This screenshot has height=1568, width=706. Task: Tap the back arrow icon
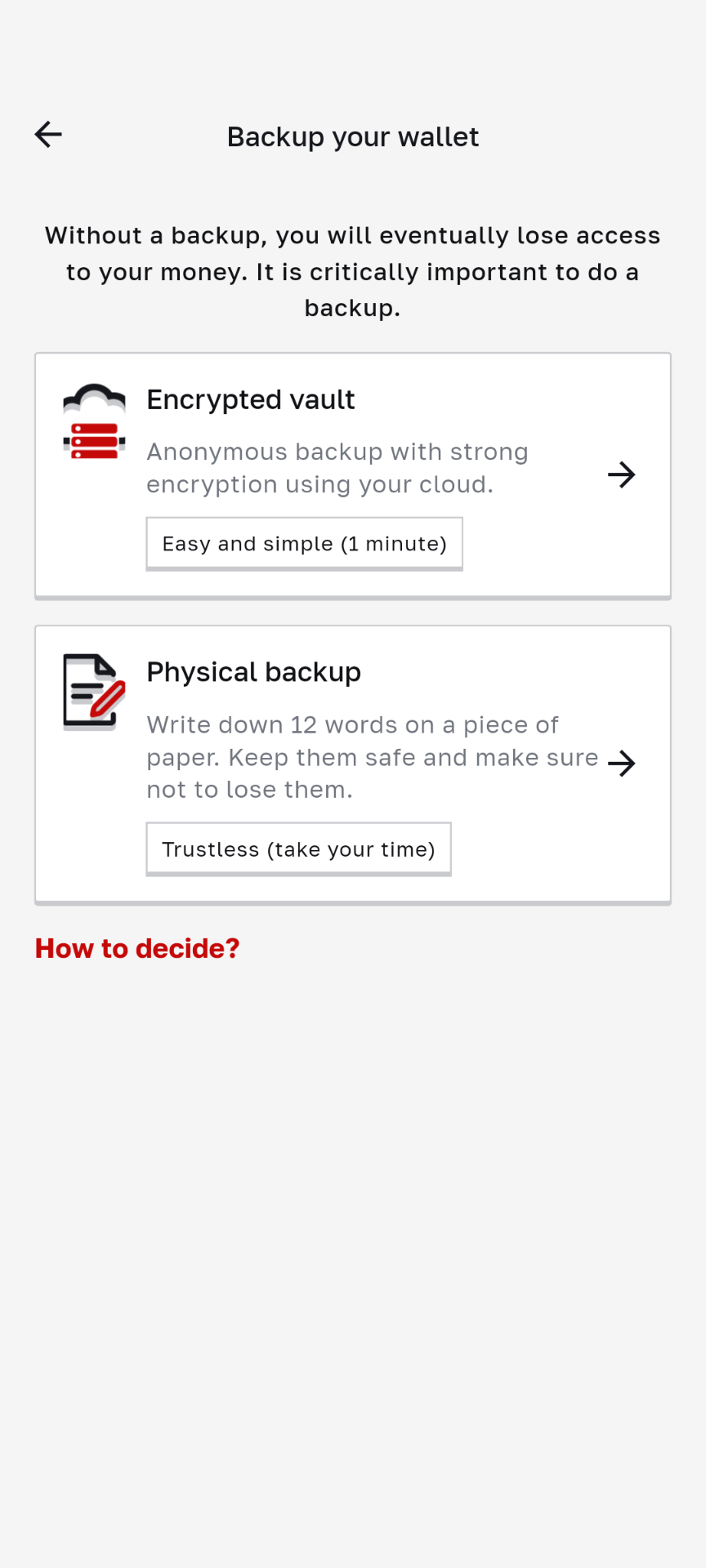(x=48, y=135)
